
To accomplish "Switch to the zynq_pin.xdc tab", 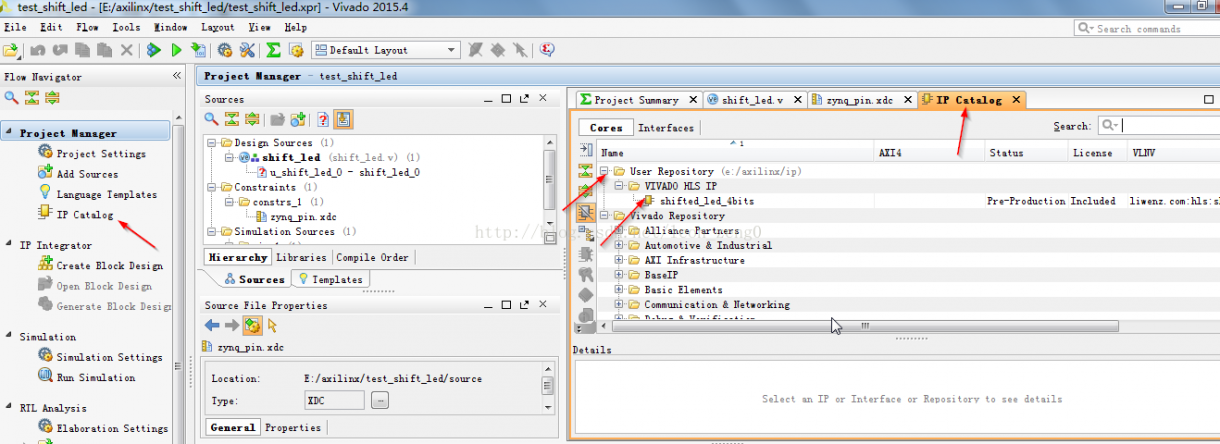I will tap(862, 100).
